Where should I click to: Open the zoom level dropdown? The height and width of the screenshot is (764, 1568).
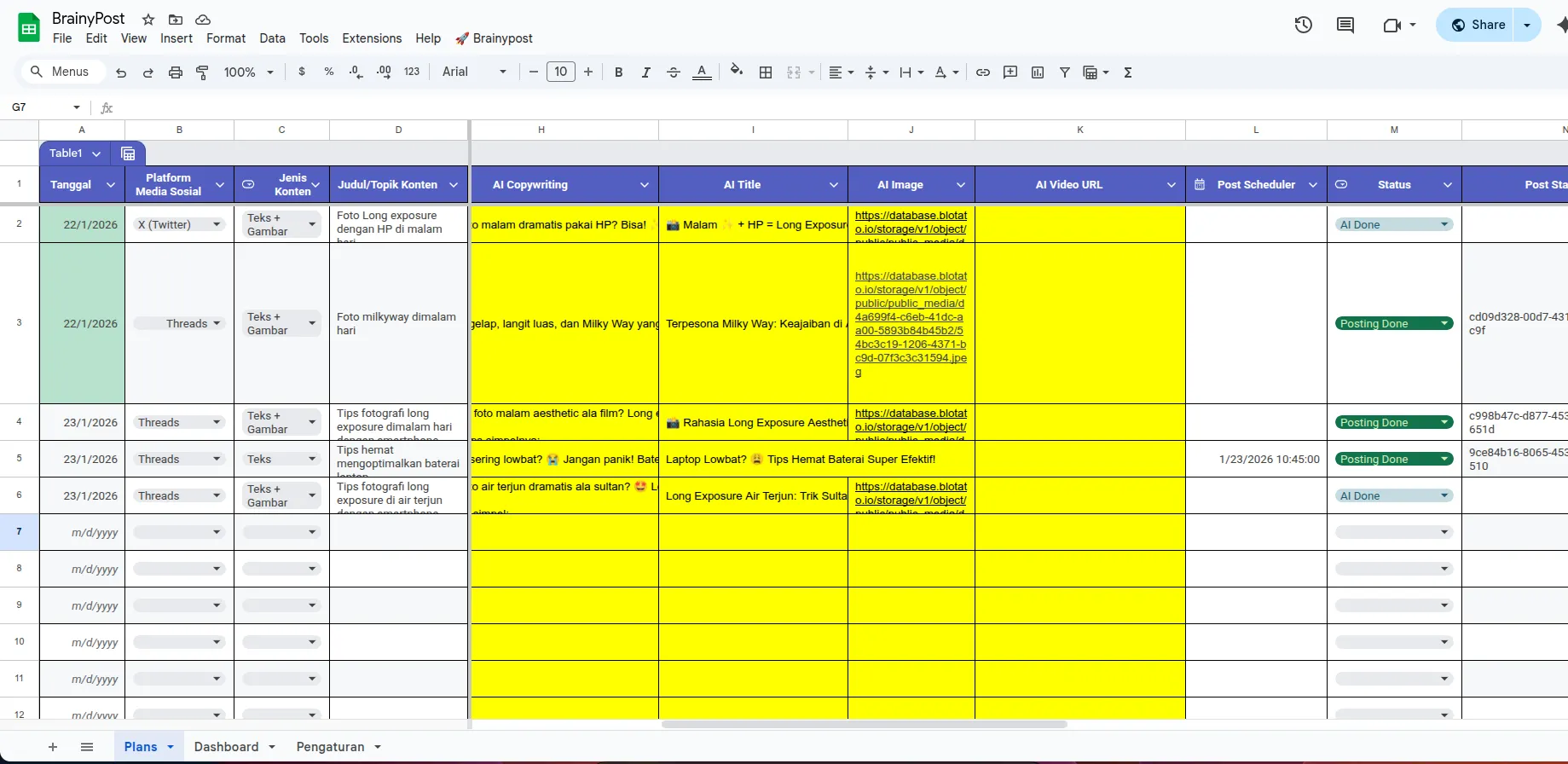(249, 72)
